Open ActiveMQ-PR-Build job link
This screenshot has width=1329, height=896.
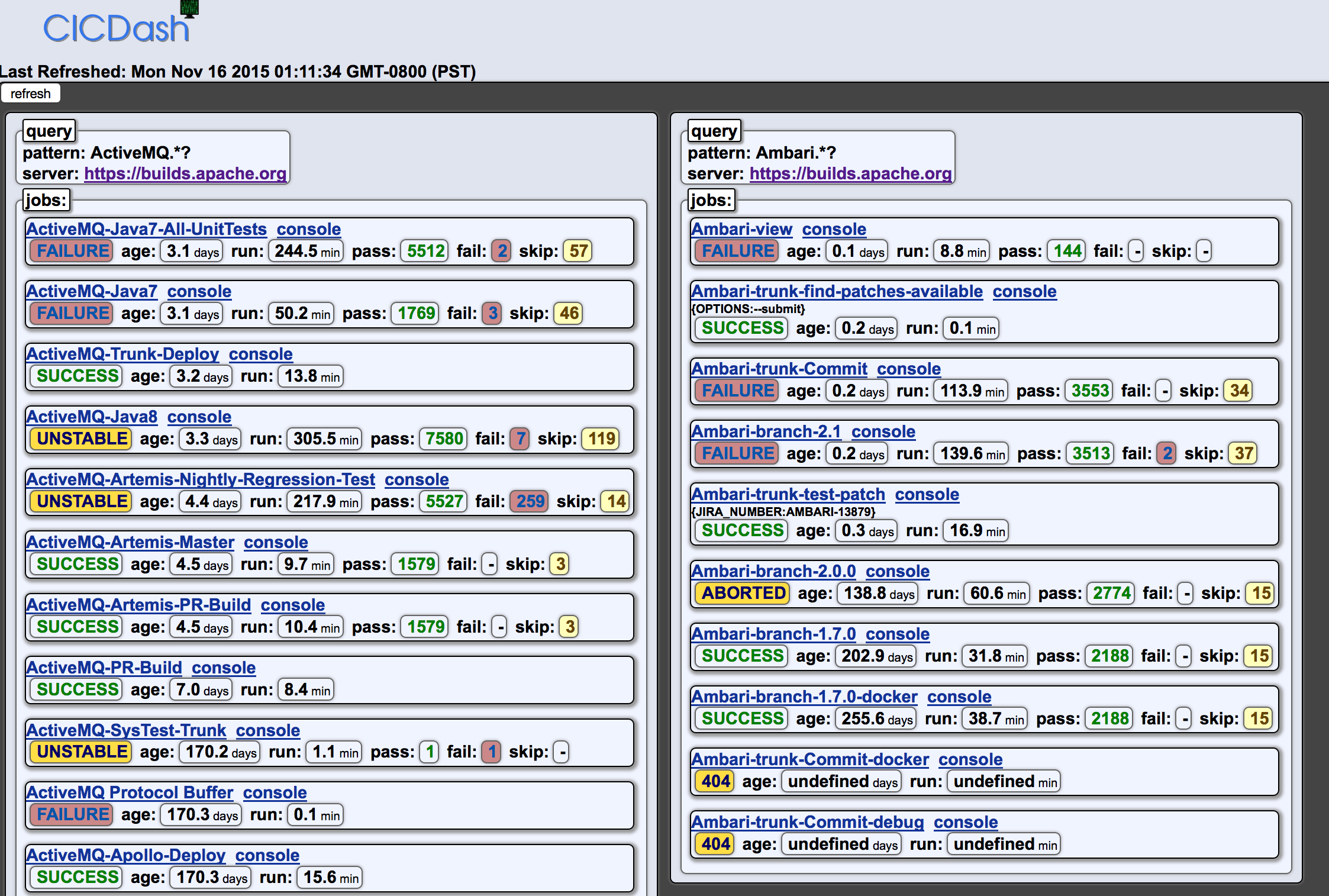(x=104, y=668)
